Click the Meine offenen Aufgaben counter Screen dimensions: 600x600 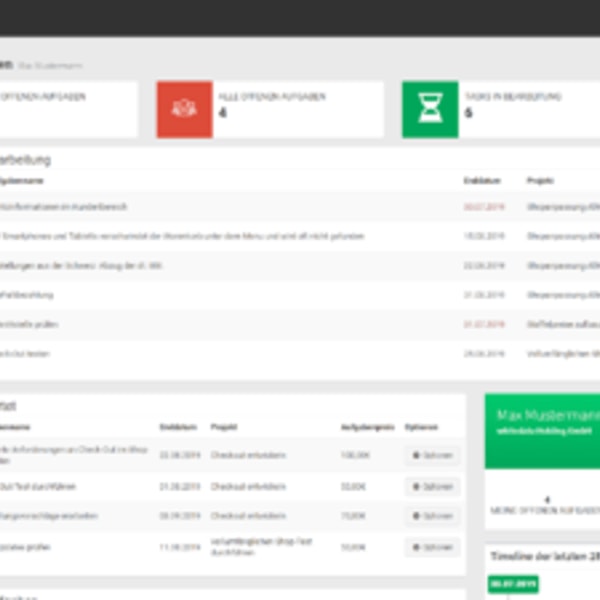[546, 505]
